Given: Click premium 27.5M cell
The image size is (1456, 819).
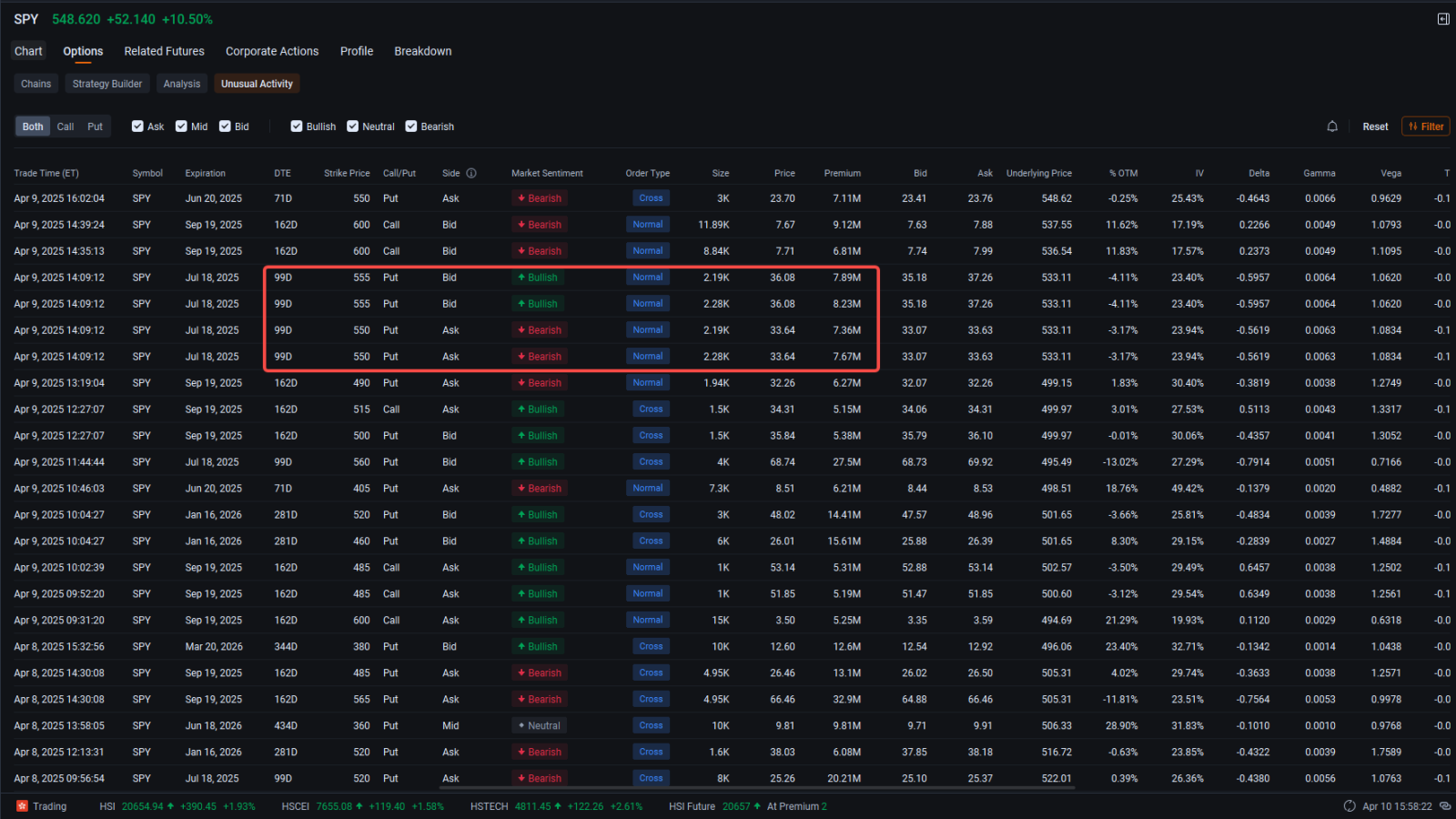Looking at the screenshot, I should coord(846,462).
